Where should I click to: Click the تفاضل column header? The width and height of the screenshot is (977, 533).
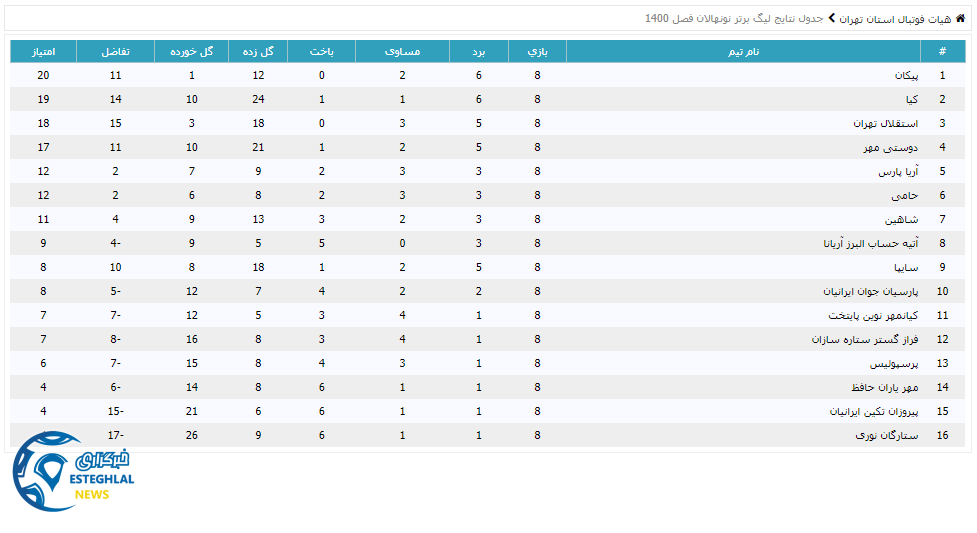pyautogui.click(x=115, y=52)
